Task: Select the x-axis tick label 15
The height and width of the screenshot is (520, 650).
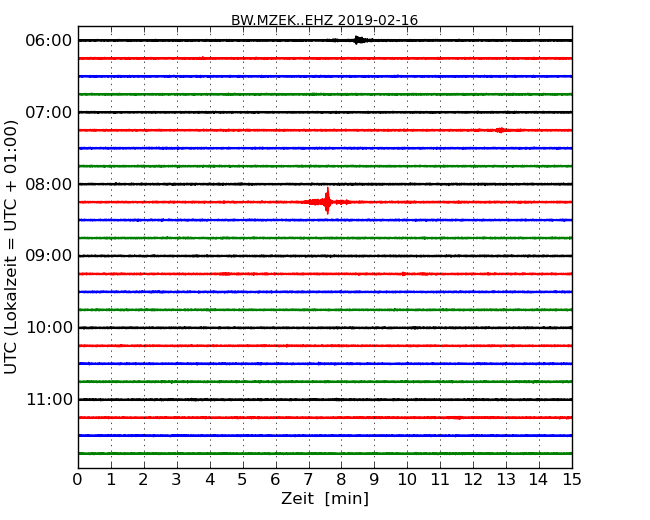Action: pos(571,479)
